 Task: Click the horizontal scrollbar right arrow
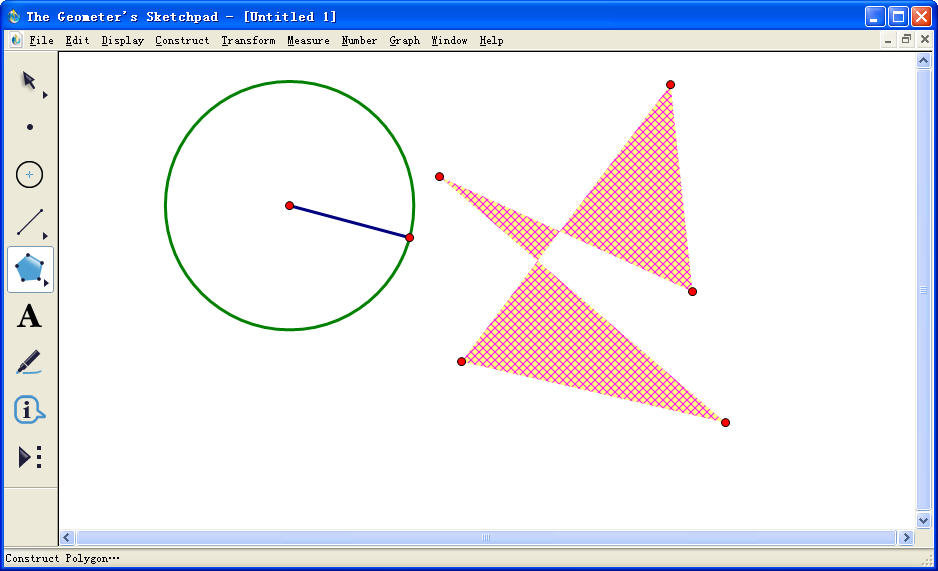[906, 537]
